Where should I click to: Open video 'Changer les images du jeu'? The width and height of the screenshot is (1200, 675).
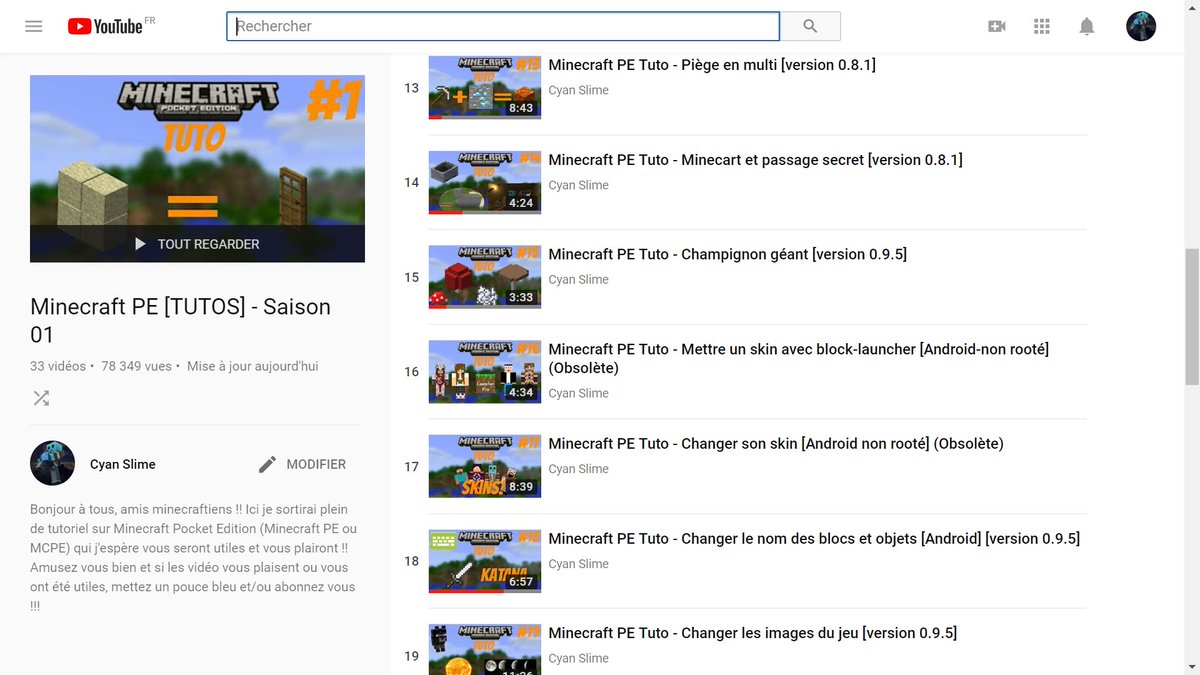(x=752, y=633)
